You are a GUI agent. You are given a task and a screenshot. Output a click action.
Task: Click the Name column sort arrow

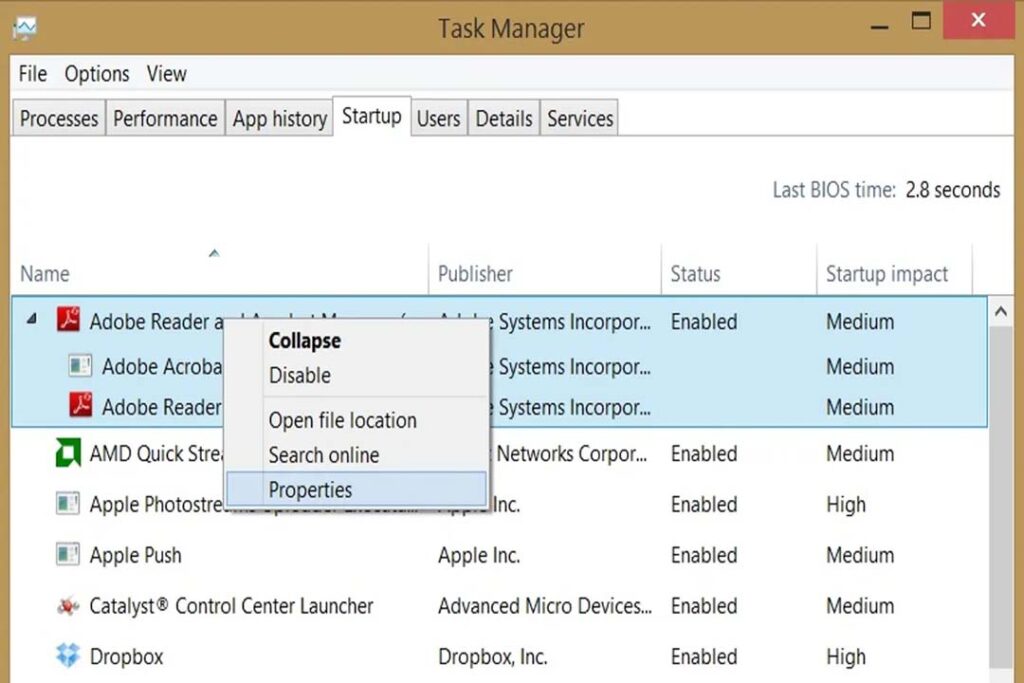coord(214,253)
